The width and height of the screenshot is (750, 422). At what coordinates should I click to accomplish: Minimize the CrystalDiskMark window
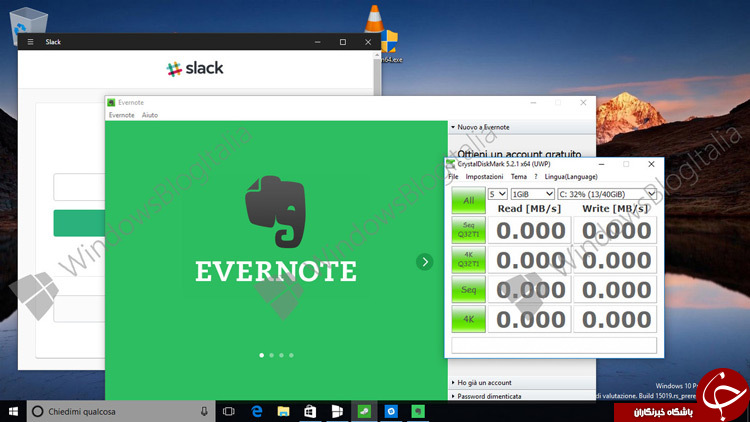pos(601,164)
